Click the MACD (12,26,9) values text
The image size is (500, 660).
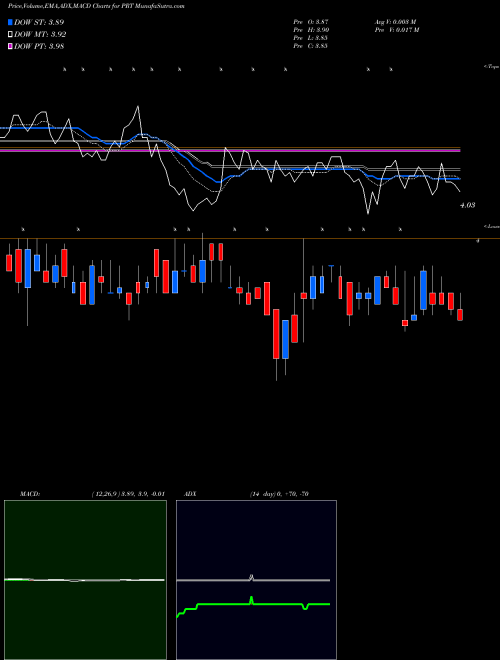coord(128,494)
